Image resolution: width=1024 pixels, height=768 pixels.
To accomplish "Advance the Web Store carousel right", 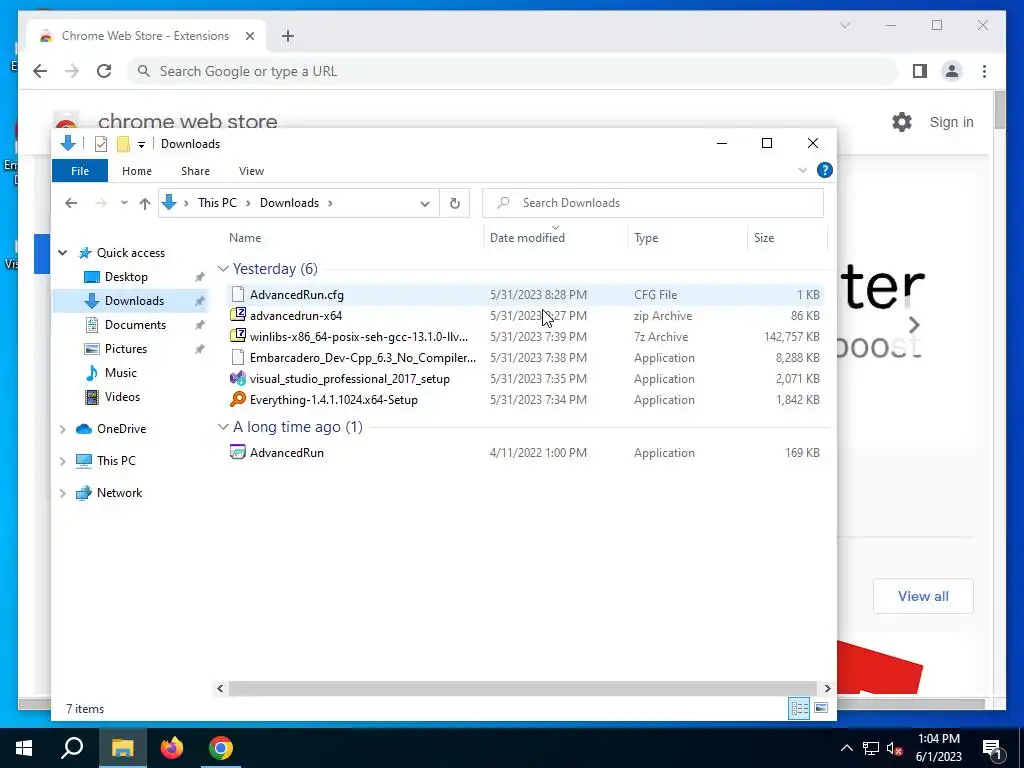I will [914, 325].
